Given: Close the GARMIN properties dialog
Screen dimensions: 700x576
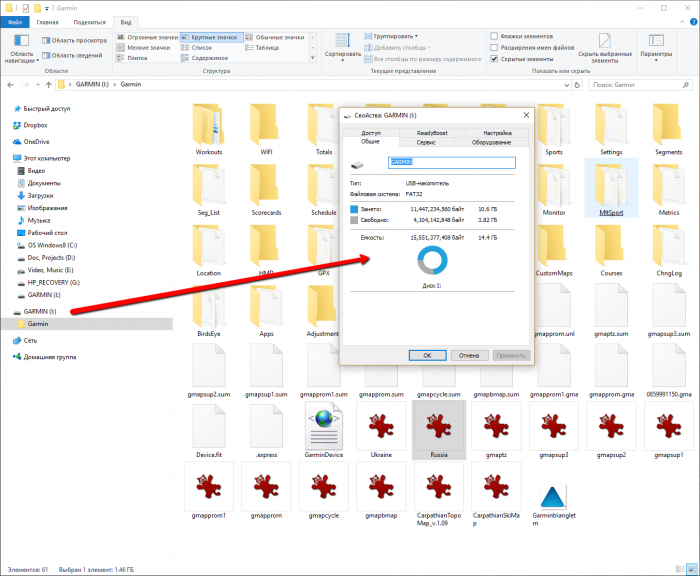Looking at the screenshot, I should click(526, 115).
